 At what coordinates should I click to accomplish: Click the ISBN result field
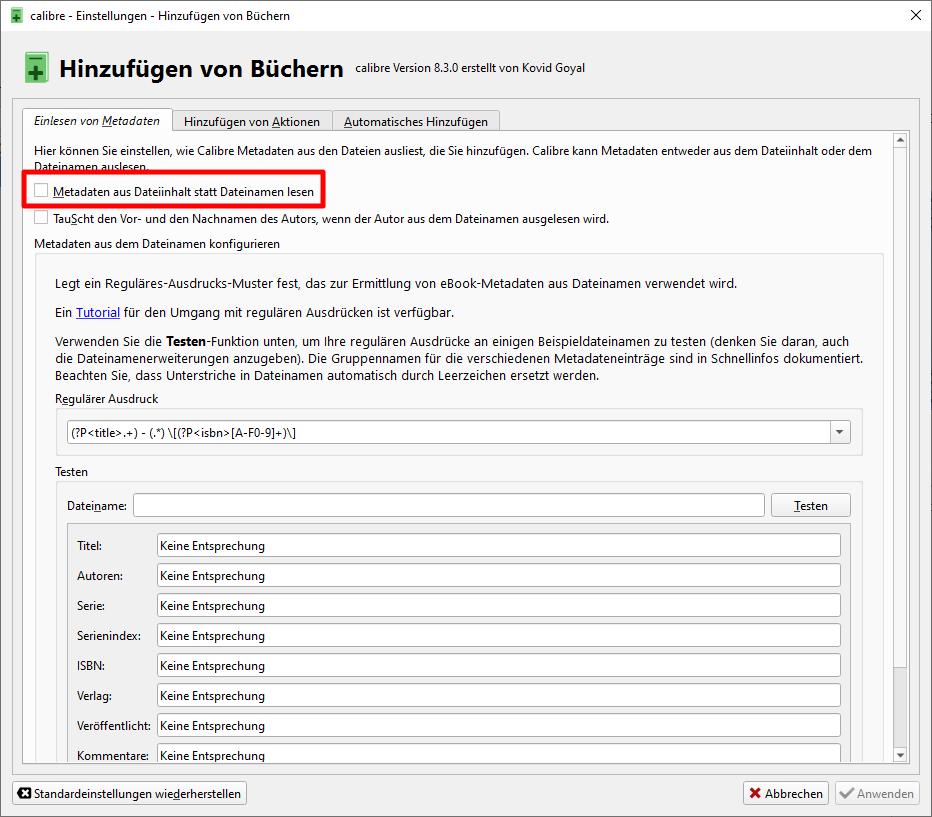click(x=499, y=665)
